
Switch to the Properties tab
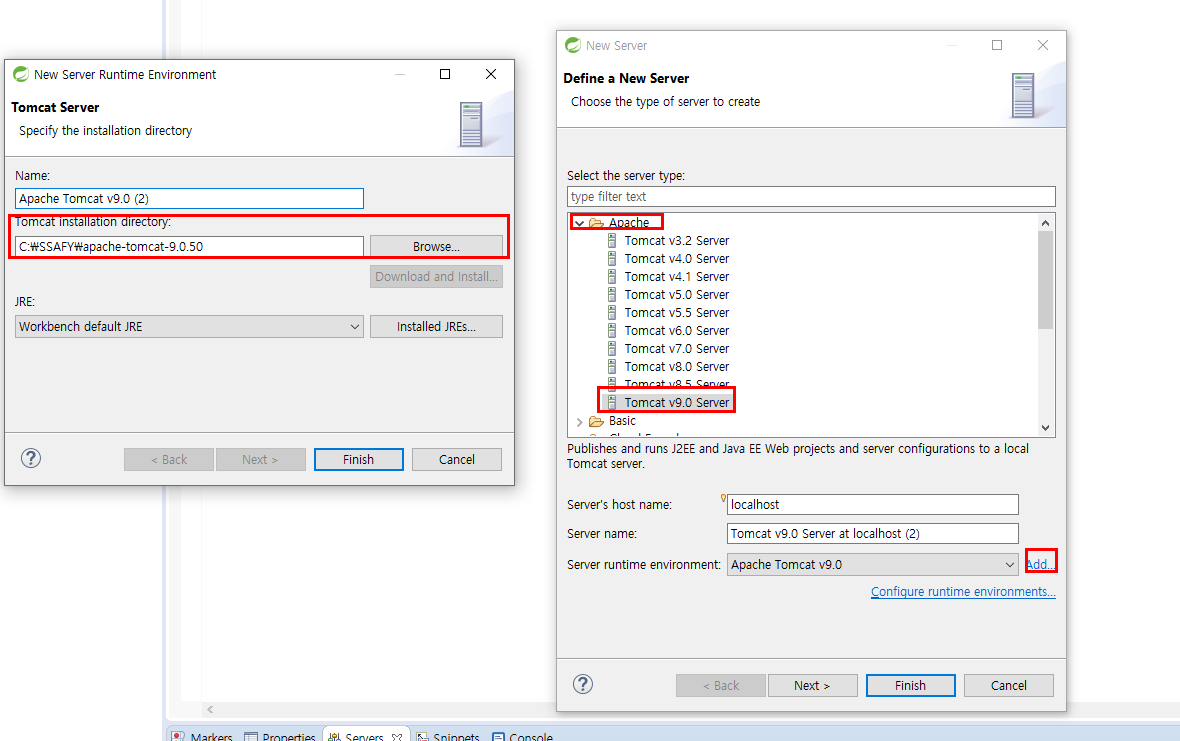[280, 736]
